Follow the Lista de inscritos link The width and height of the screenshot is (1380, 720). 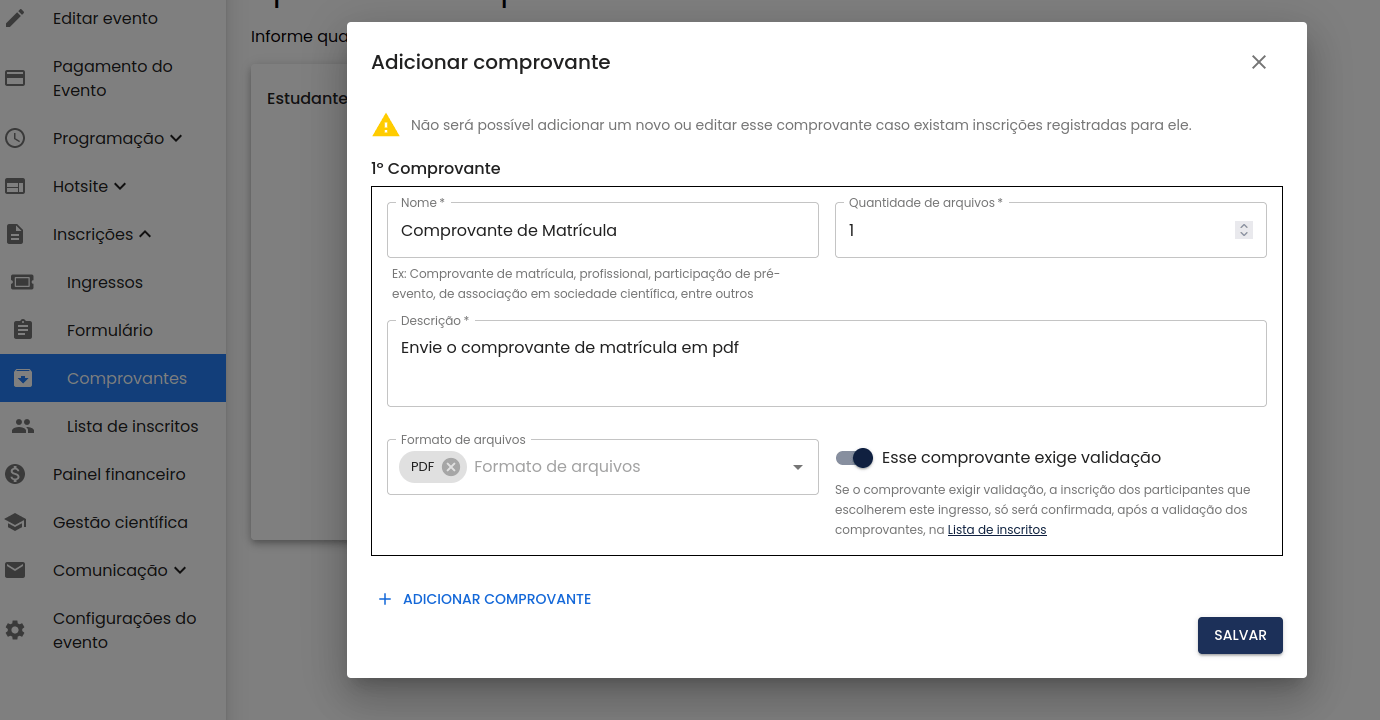coord(996,530)
